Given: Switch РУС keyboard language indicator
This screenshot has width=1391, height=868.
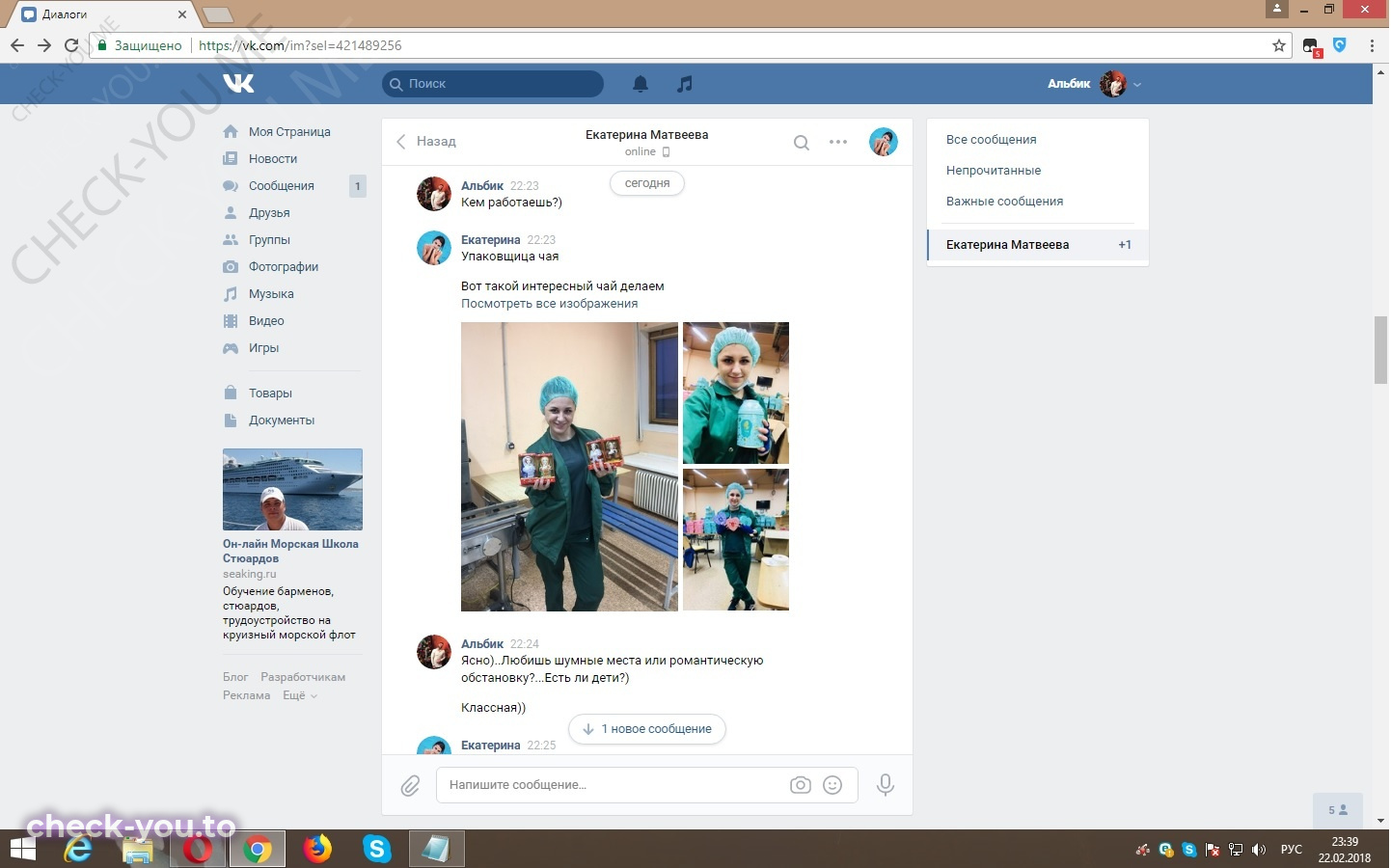Looking at the screenshot, I should (1291, 850).
